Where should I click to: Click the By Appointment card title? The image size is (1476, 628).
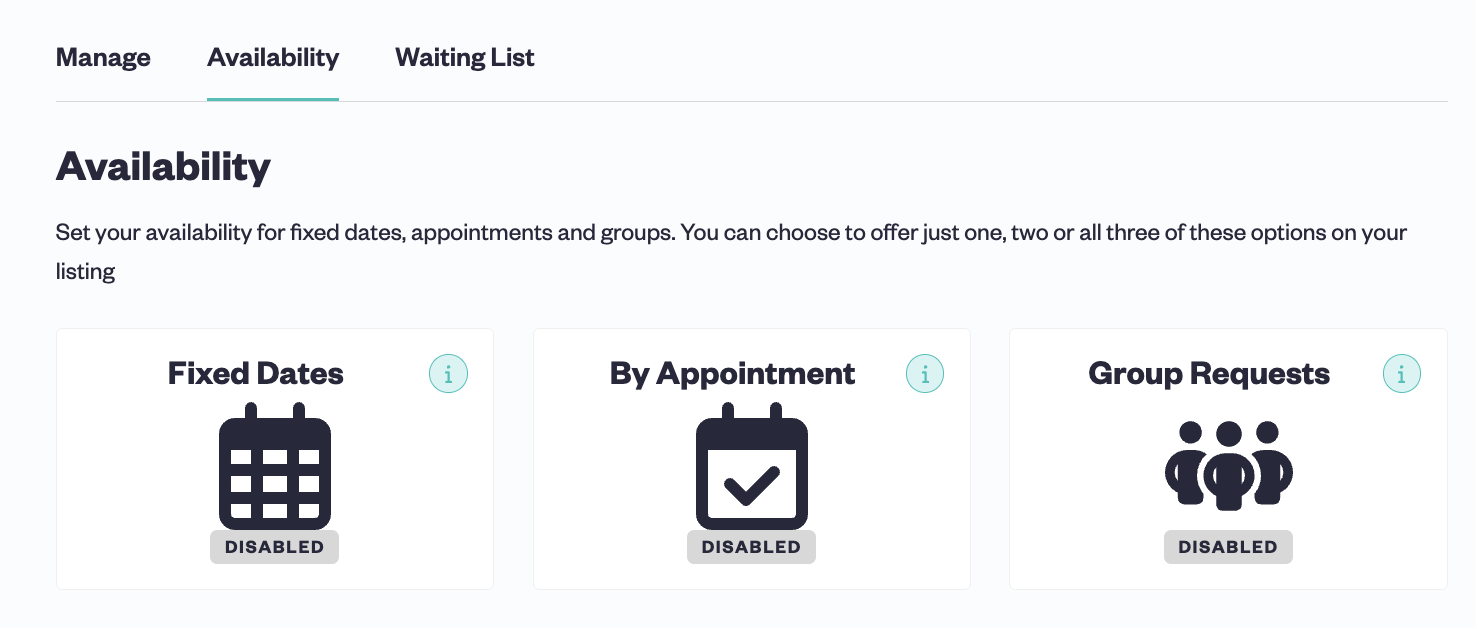point(732,374)
